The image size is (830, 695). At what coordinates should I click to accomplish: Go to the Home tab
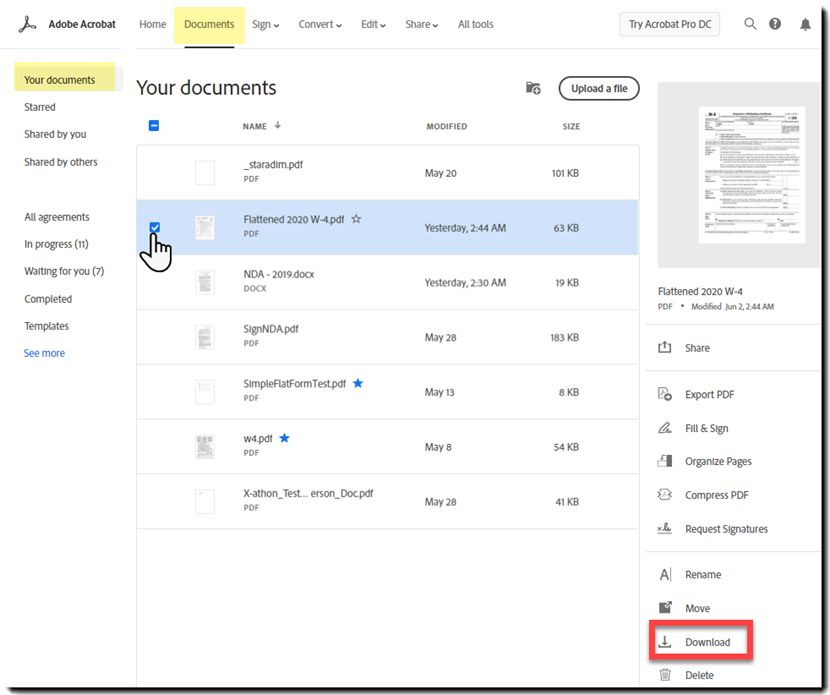click(x=152, y=24)
